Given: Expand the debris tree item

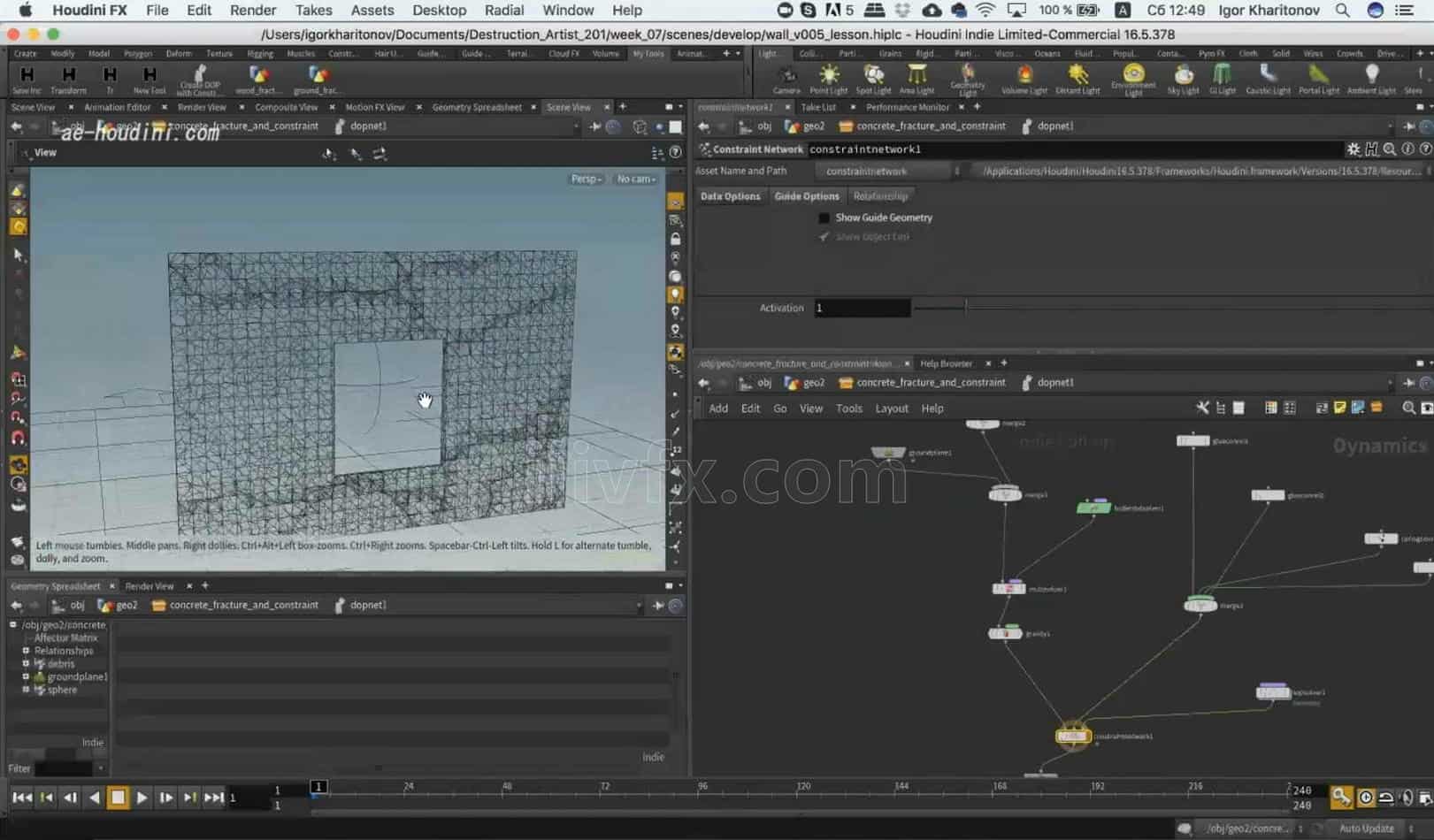Looking at the screenshot, I should click(26, 663).
